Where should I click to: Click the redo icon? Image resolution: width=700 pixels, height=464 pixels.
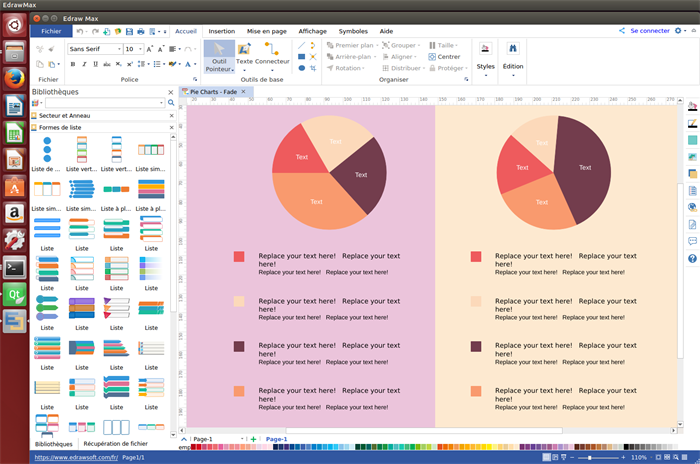(95, 31)
